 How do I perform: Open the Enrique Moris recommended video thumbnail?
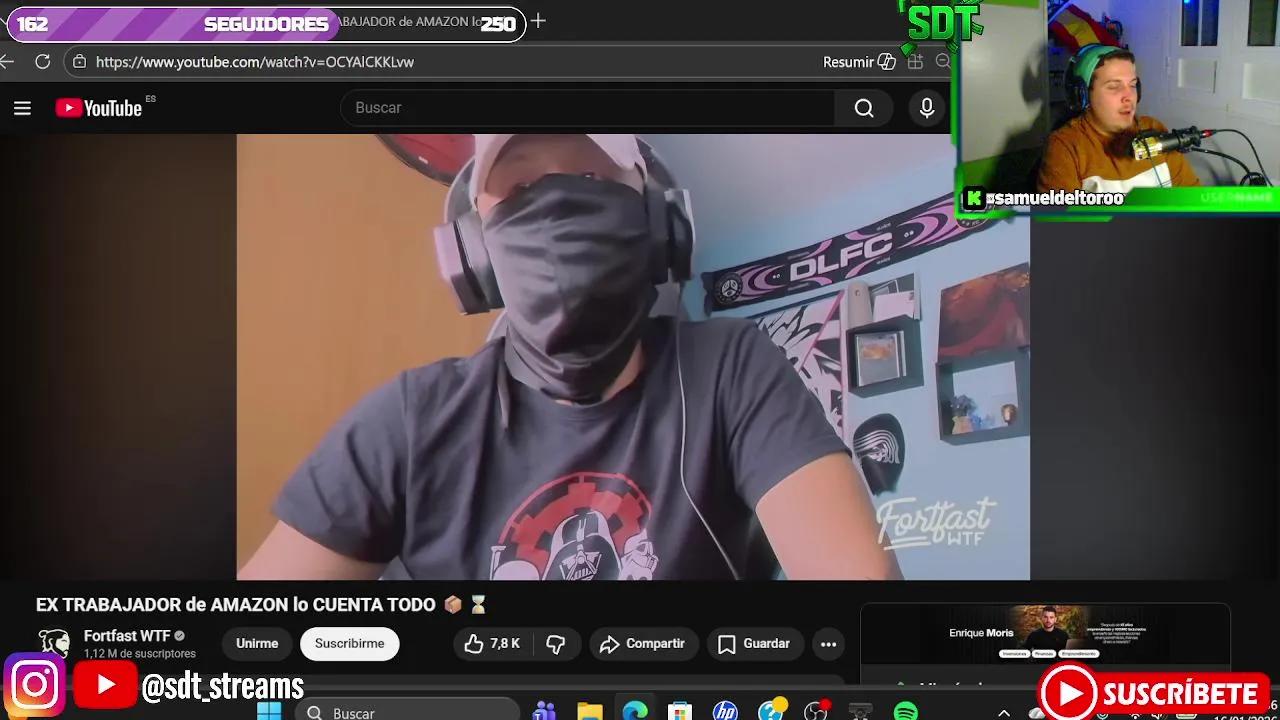click(1044, 637)
